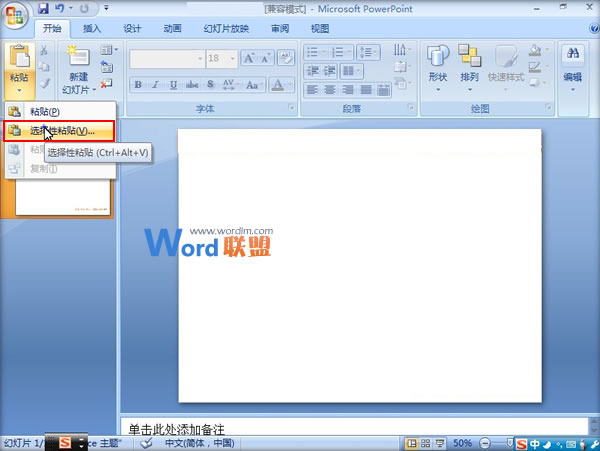Click the delete slide icon
Viewport: 600px width, 451px height.
click(x=107, y=83)
